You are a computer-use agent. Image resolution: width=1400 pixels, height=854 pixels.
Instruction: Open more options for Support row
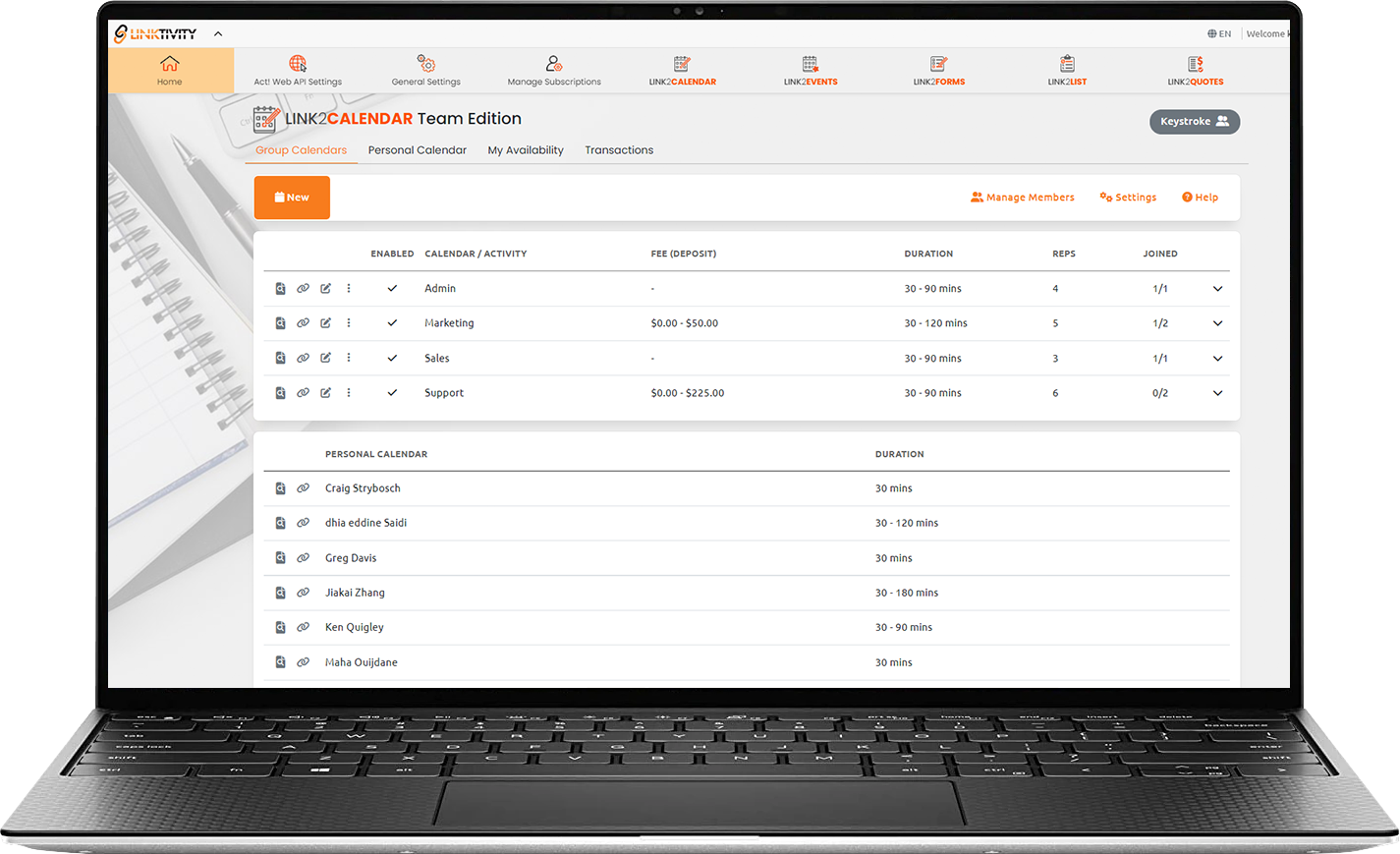pyautogui.click(x=349, y=393)
